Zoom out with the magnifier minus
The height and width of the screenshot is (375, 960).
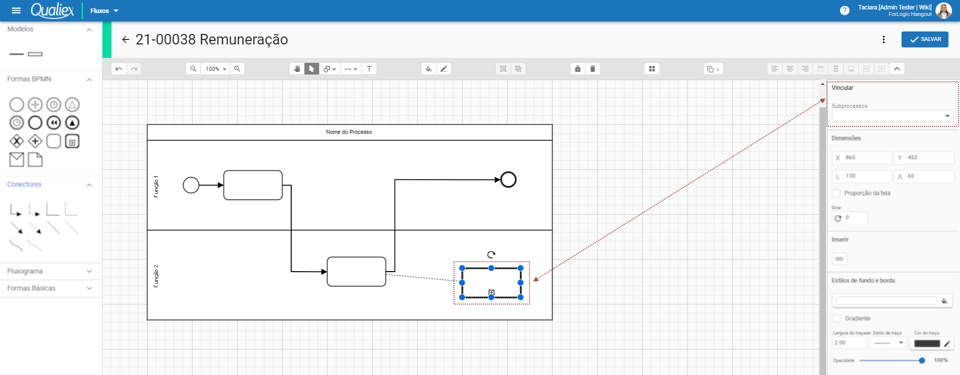click(x=193, y=69)
